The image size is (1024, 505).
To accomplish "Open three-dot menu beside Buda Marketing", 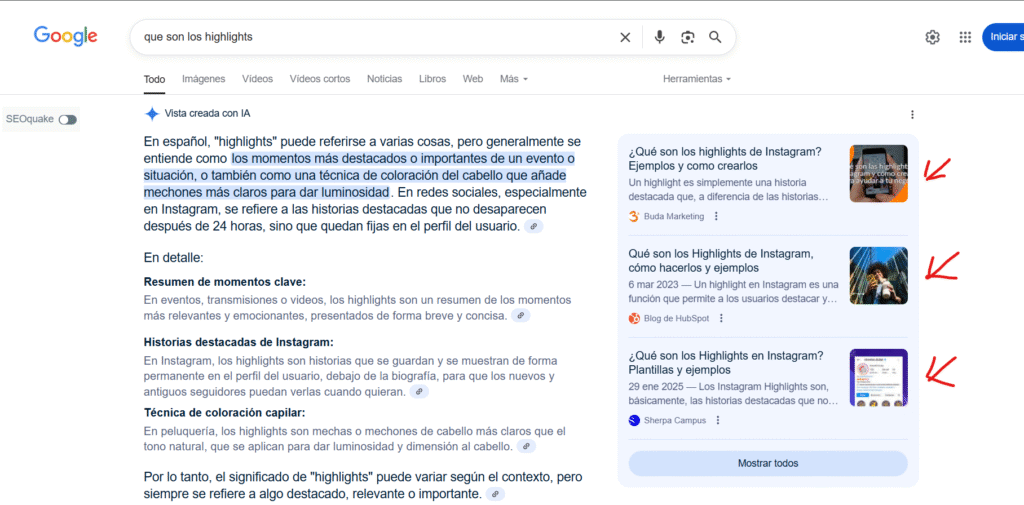I will point(716,216).
